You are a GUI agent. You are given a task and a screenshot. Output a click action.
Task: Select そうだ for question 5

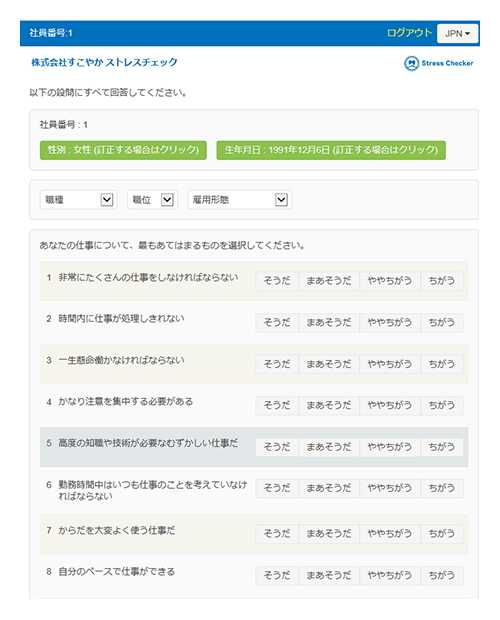277,447
